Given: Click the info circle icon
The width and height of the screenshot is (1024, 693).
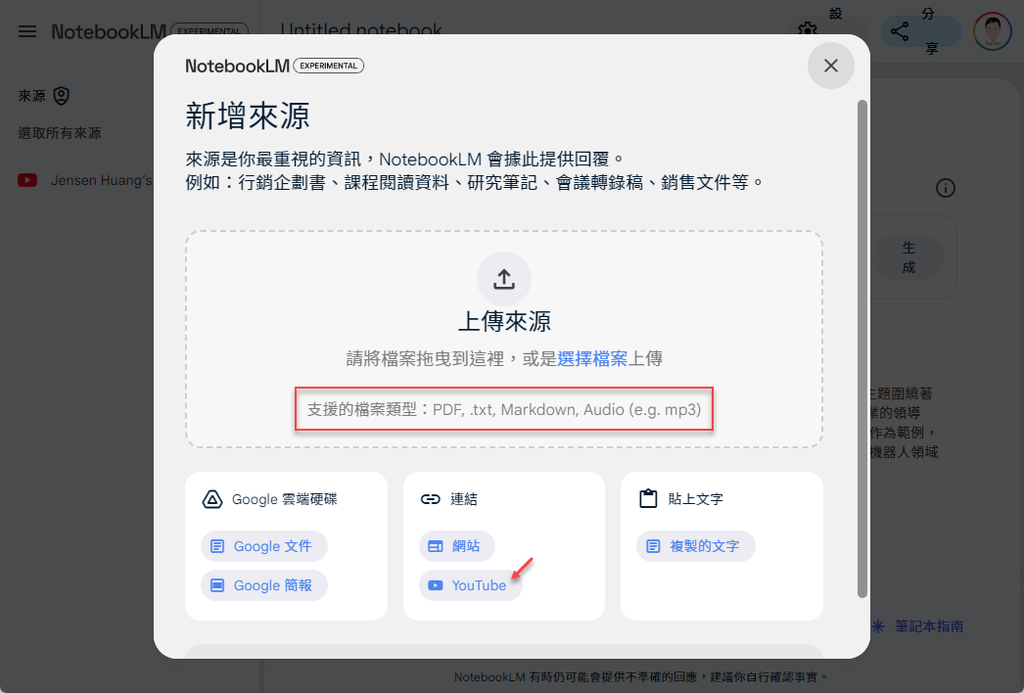Looking at the screenshot, I should pyautogui.click(x=946, y=188).
